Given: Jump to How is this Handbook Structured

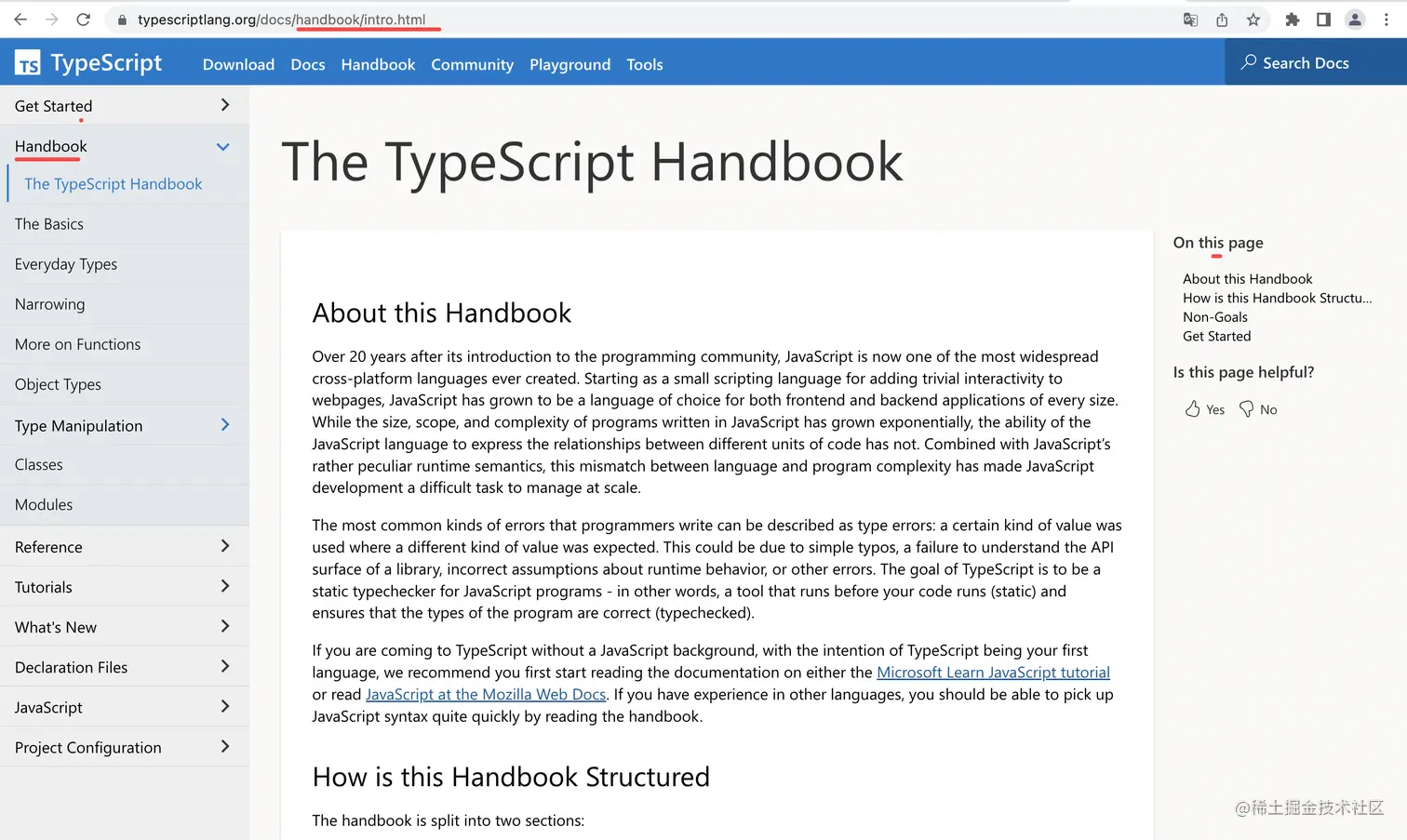Looking at the screenshot, I should point(1277,298).
